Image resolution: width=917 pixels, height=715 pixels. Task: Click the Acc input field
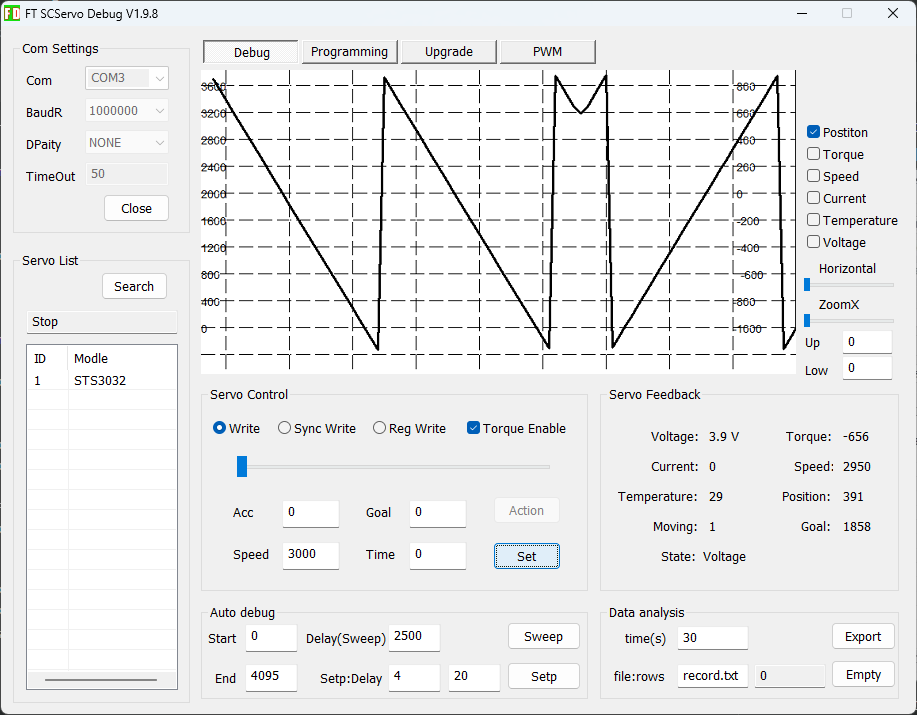pos(311,513)
